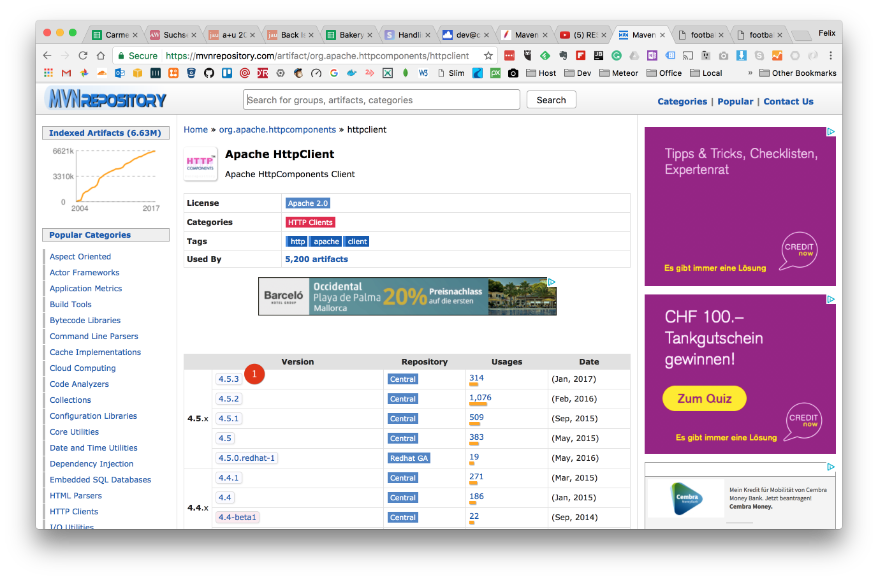The image size is (878, 580).
Task: Open the 5,200 artifacts link
Action: pos(316,259)
